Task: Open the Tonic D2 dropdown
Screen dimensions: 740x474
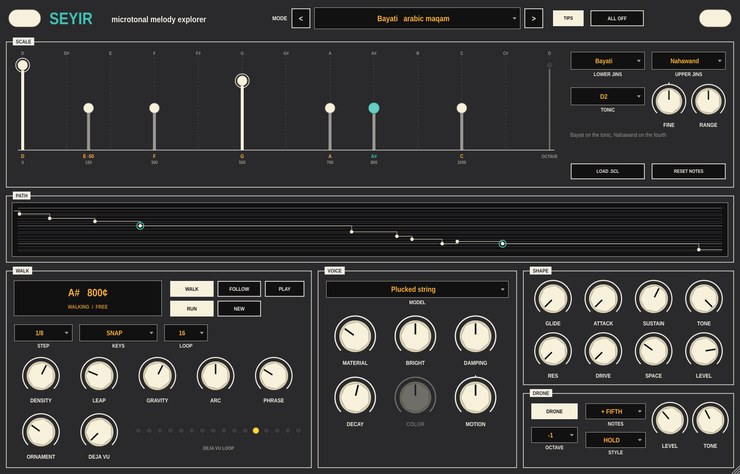Action: tap(607, 96)
